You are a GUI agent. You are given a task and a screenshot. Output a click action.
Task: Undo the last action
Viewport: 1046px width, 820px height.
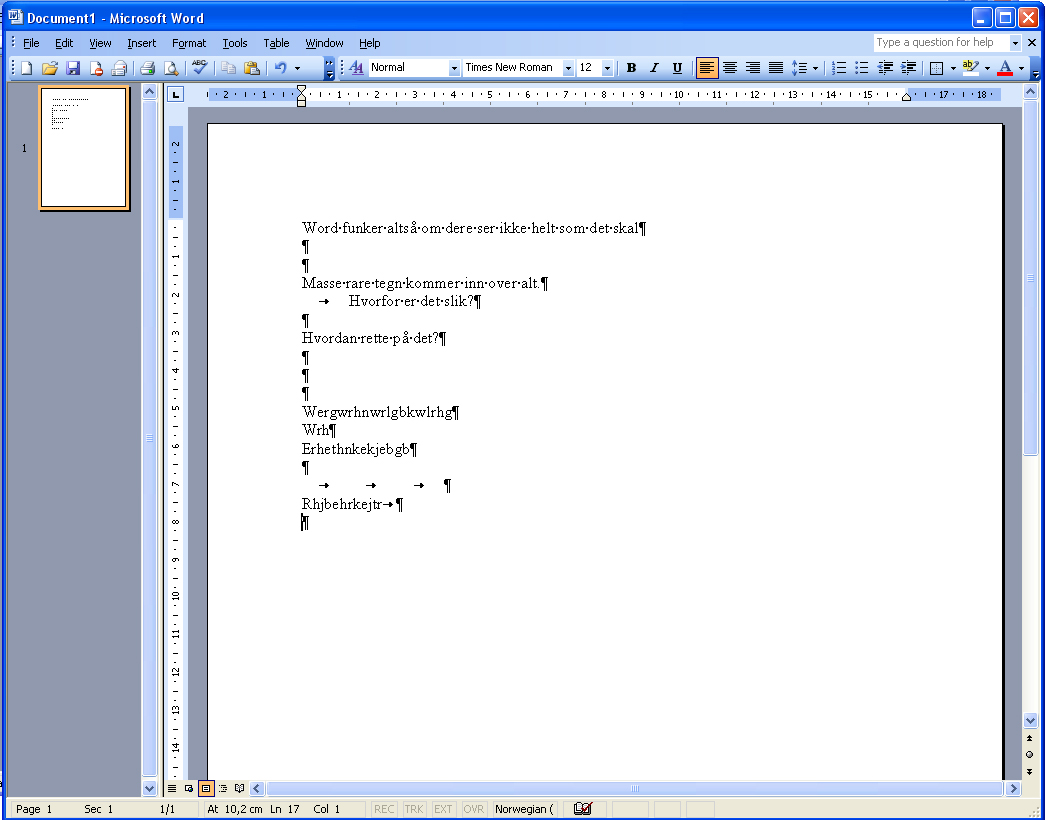(281, 67)
